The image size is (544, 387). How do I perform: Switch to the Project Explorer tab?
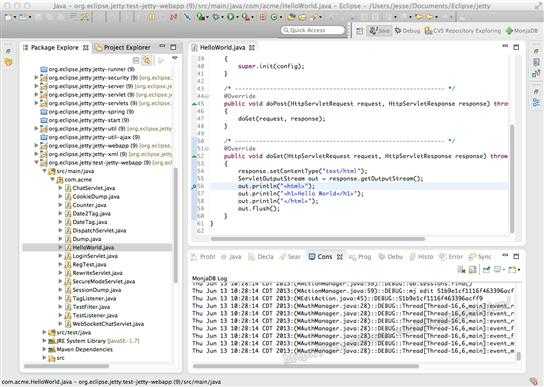(123, 47)
